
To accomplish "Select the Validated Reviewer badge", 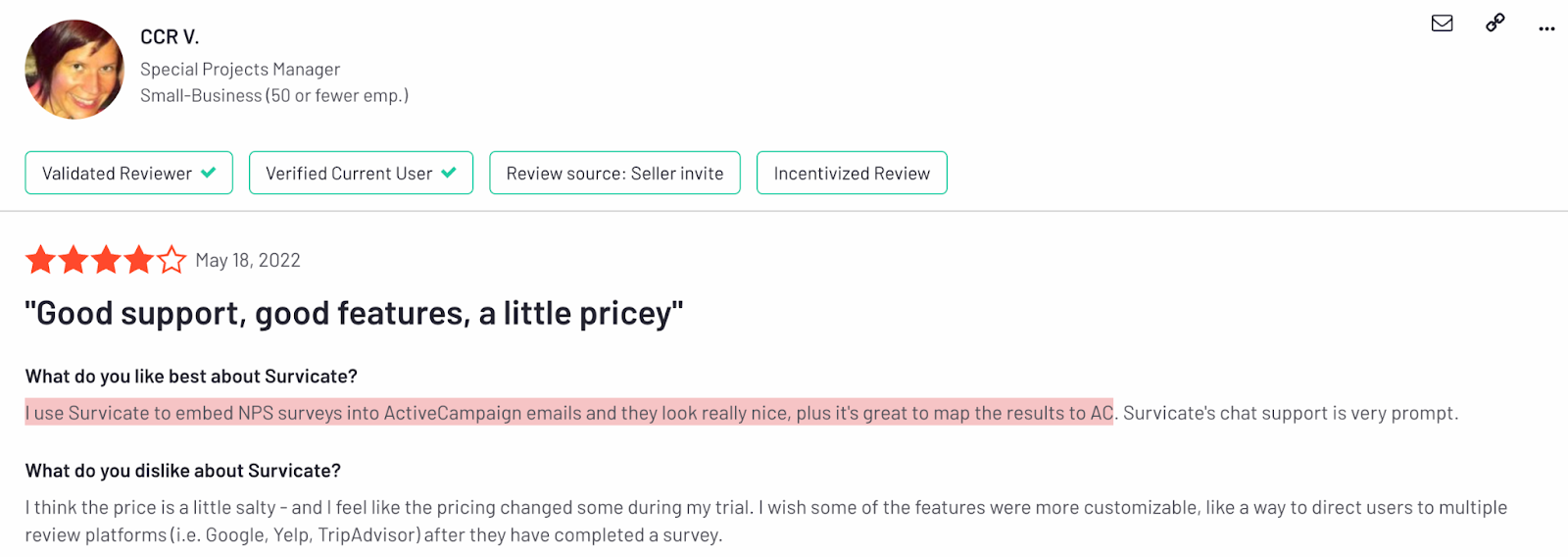I will point(128,173).
